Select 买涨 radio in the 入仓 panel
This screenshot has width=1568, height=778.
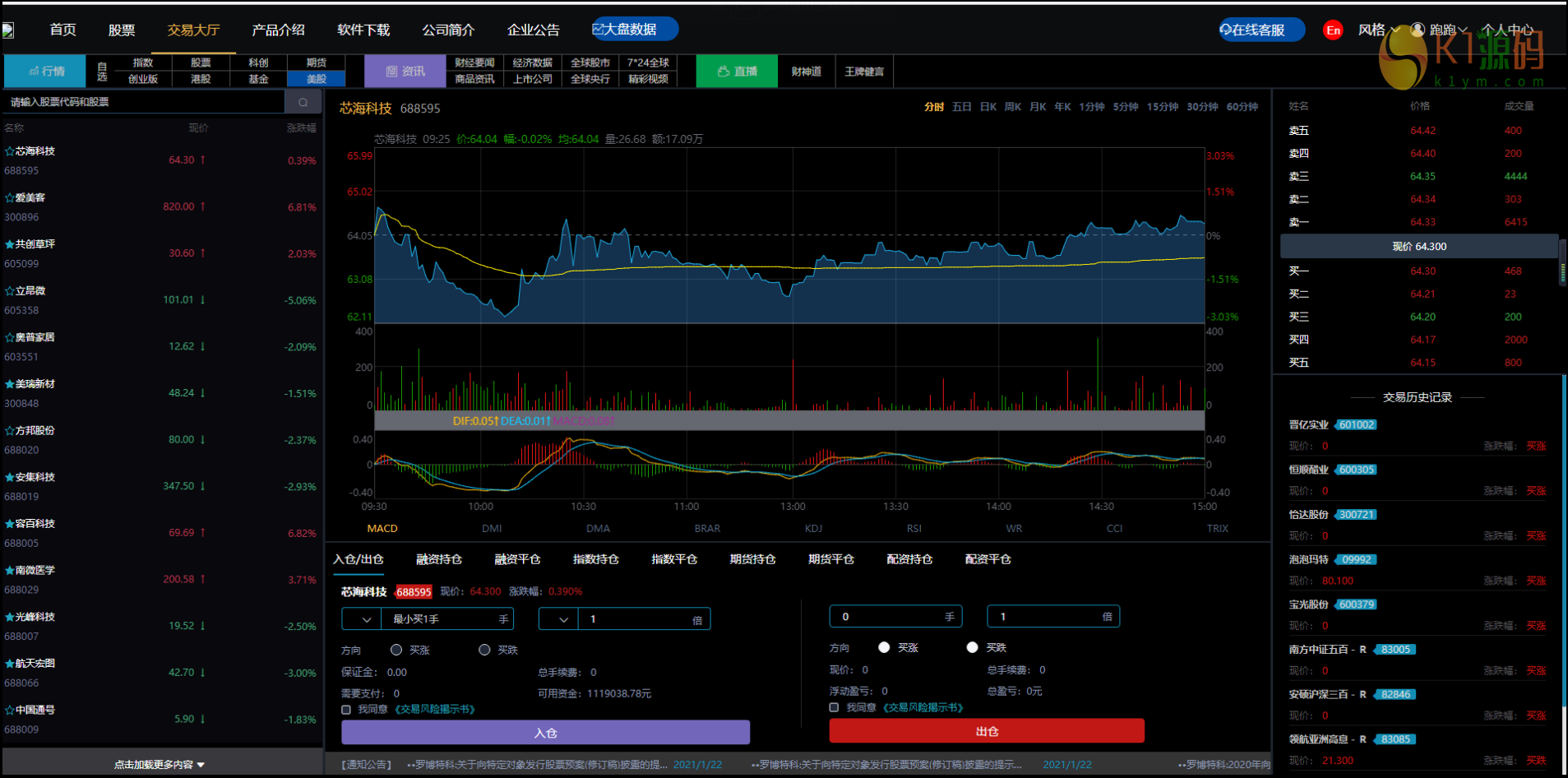point(396,650)
